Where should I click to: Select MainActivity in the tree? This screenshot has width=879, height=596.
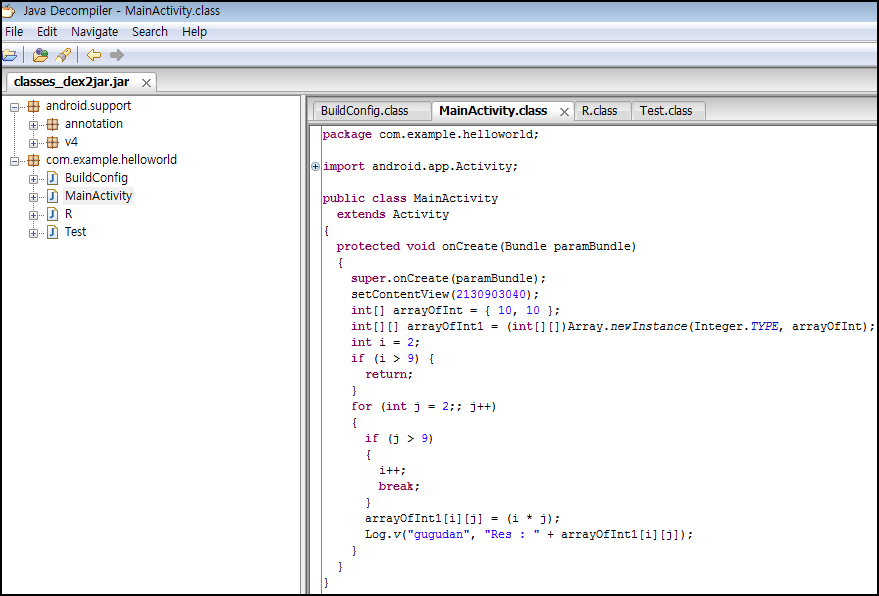pyautogui.click(x=98, y=196)
